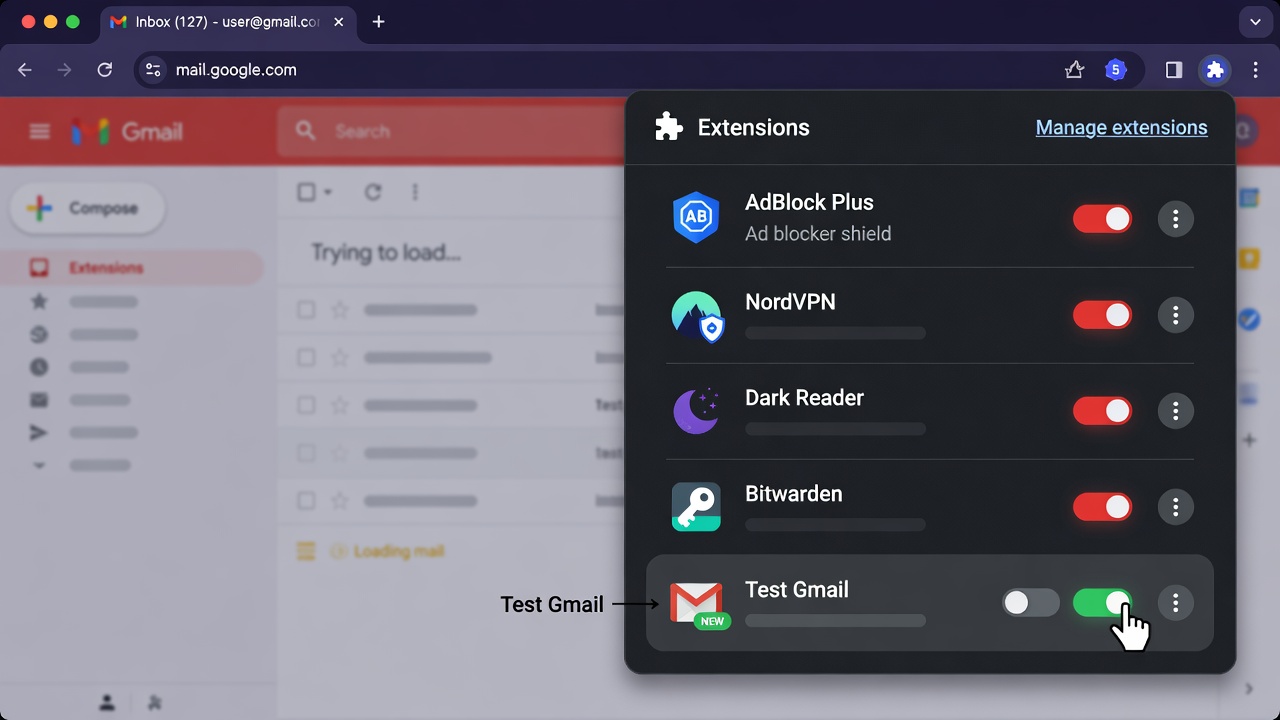Image resolution: width=1280 pixels, height=720 pixels.
Task: Open the snoozed clock sidebar item
Action: (39, 367)
